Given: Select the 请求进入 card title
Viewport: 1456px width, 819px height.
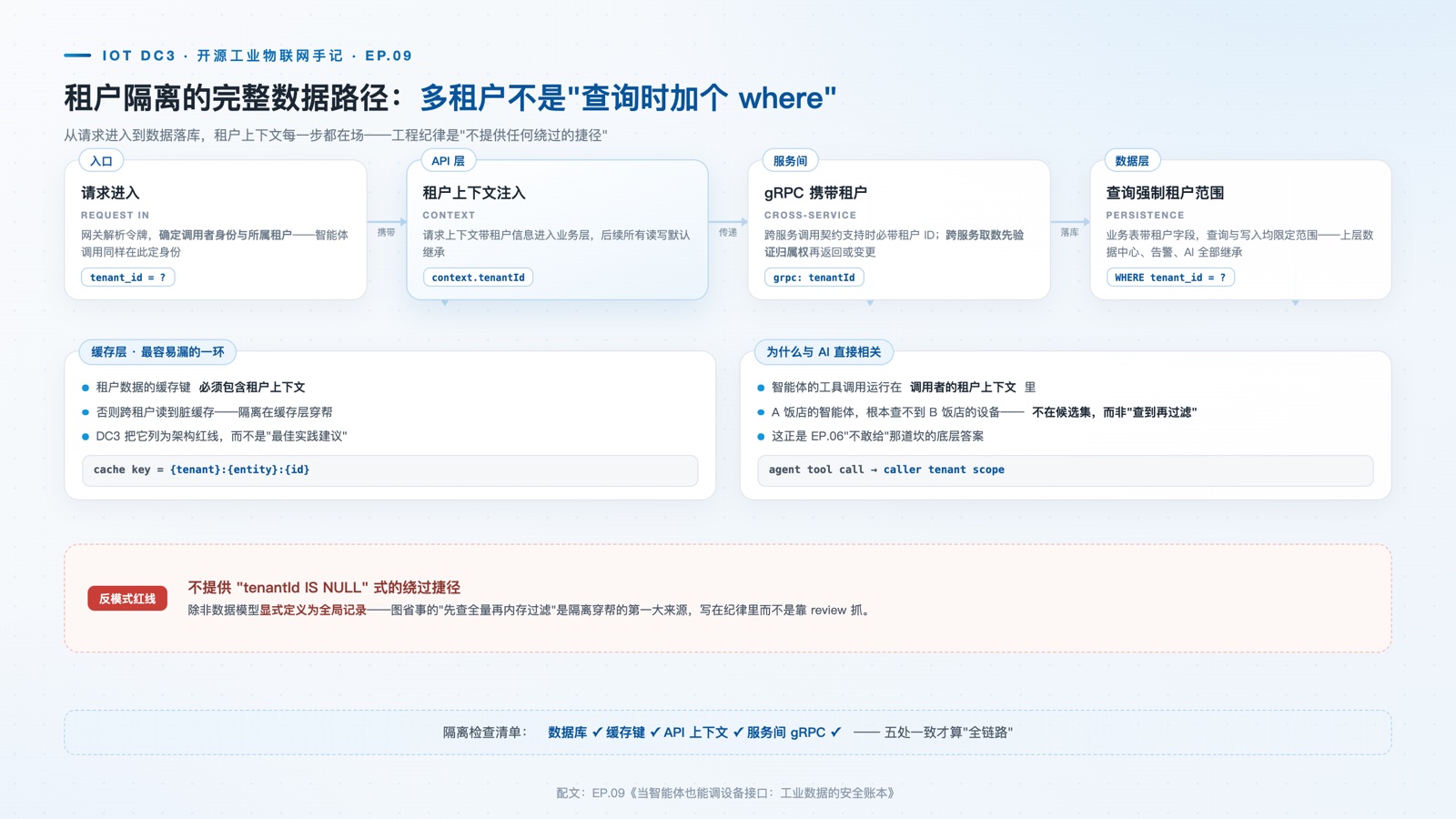Looking at the screenshot, I should 110,193.
